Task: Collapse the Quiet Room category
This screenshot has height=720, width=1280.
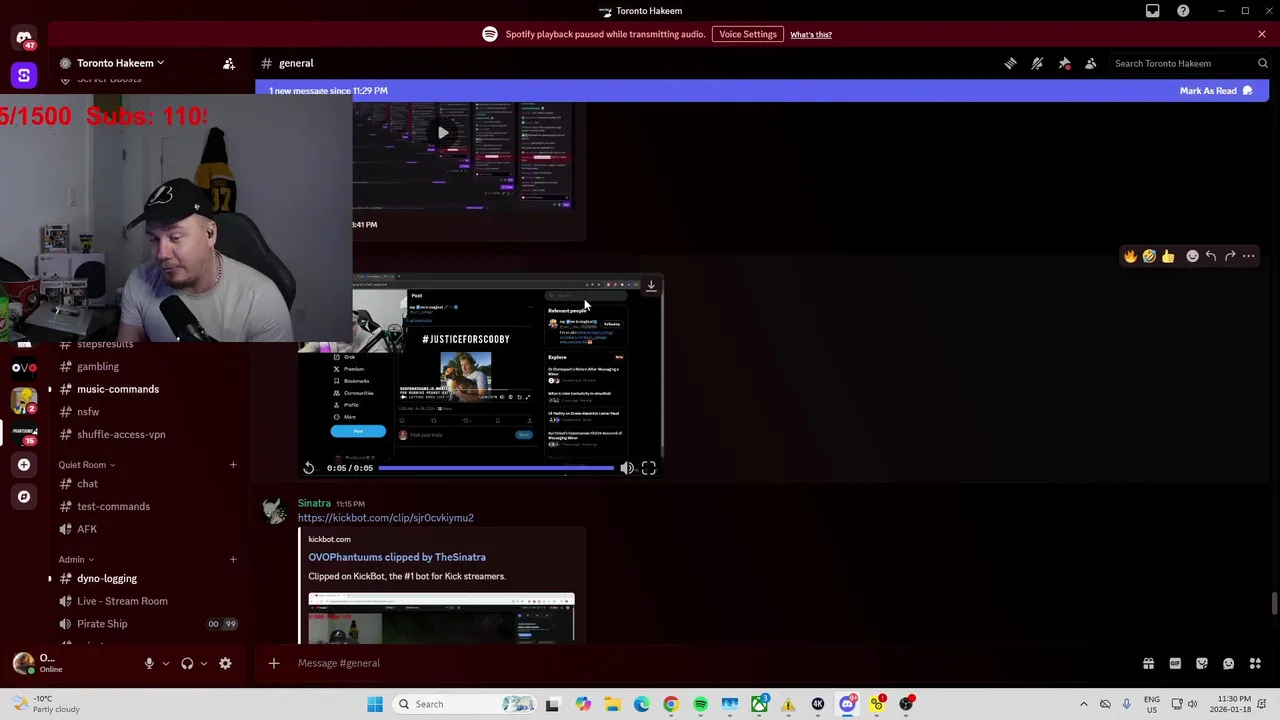Action: [86, 465]
